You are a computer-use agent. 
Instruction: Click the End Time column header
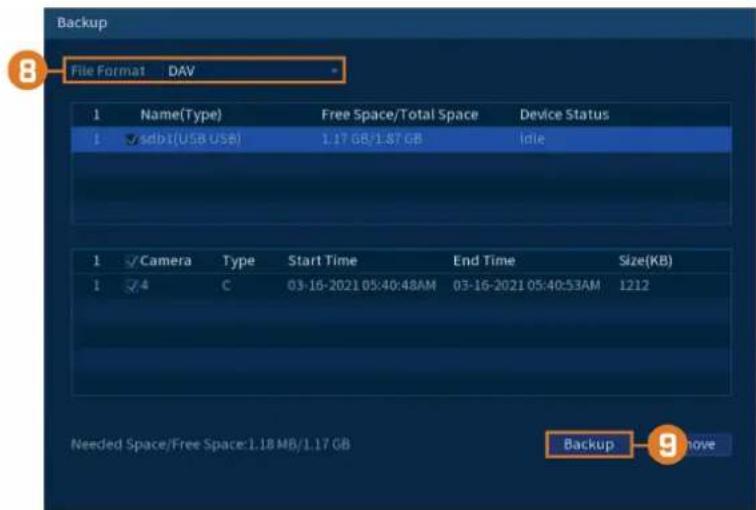click(x=484, y=261)
